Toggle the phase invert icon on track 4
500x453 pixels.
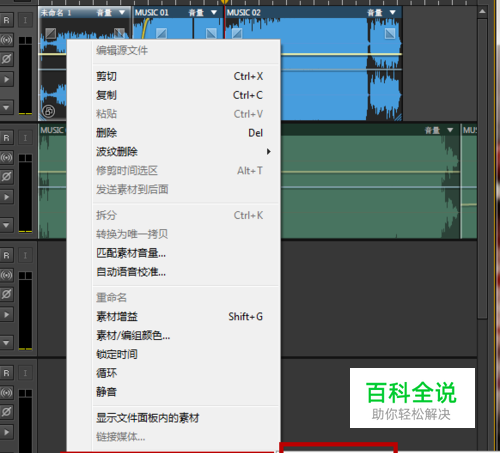click(x=6, y=412)
